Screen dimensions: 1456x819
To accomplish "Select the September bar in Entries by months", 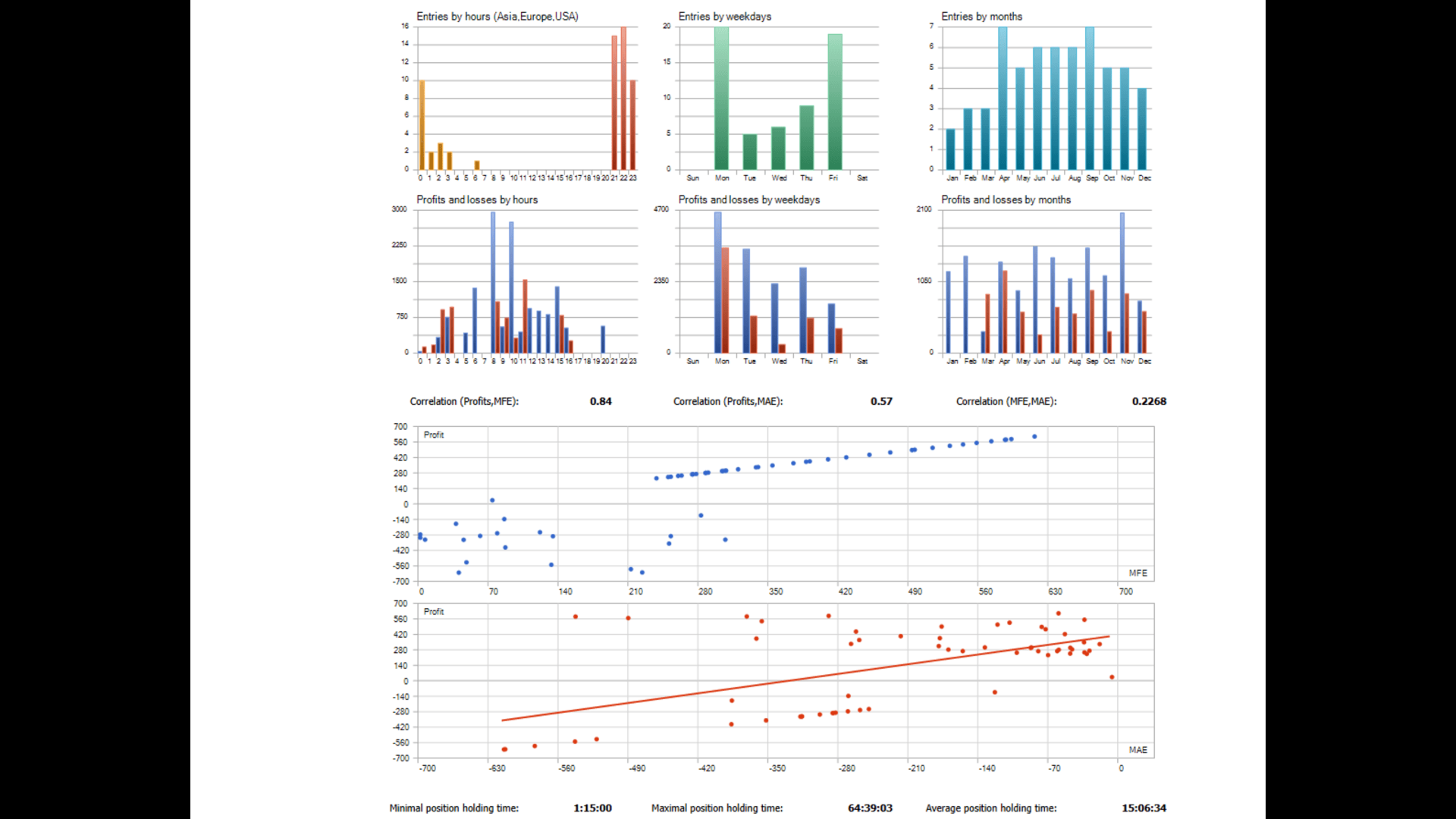I will [1090, 99].
